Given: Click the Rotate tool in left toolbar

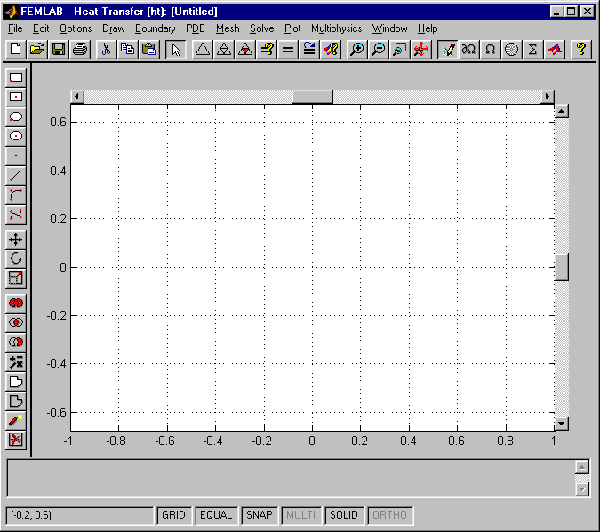Looking at the screenshot, I should pyautogui.click(x=16, y=259).
